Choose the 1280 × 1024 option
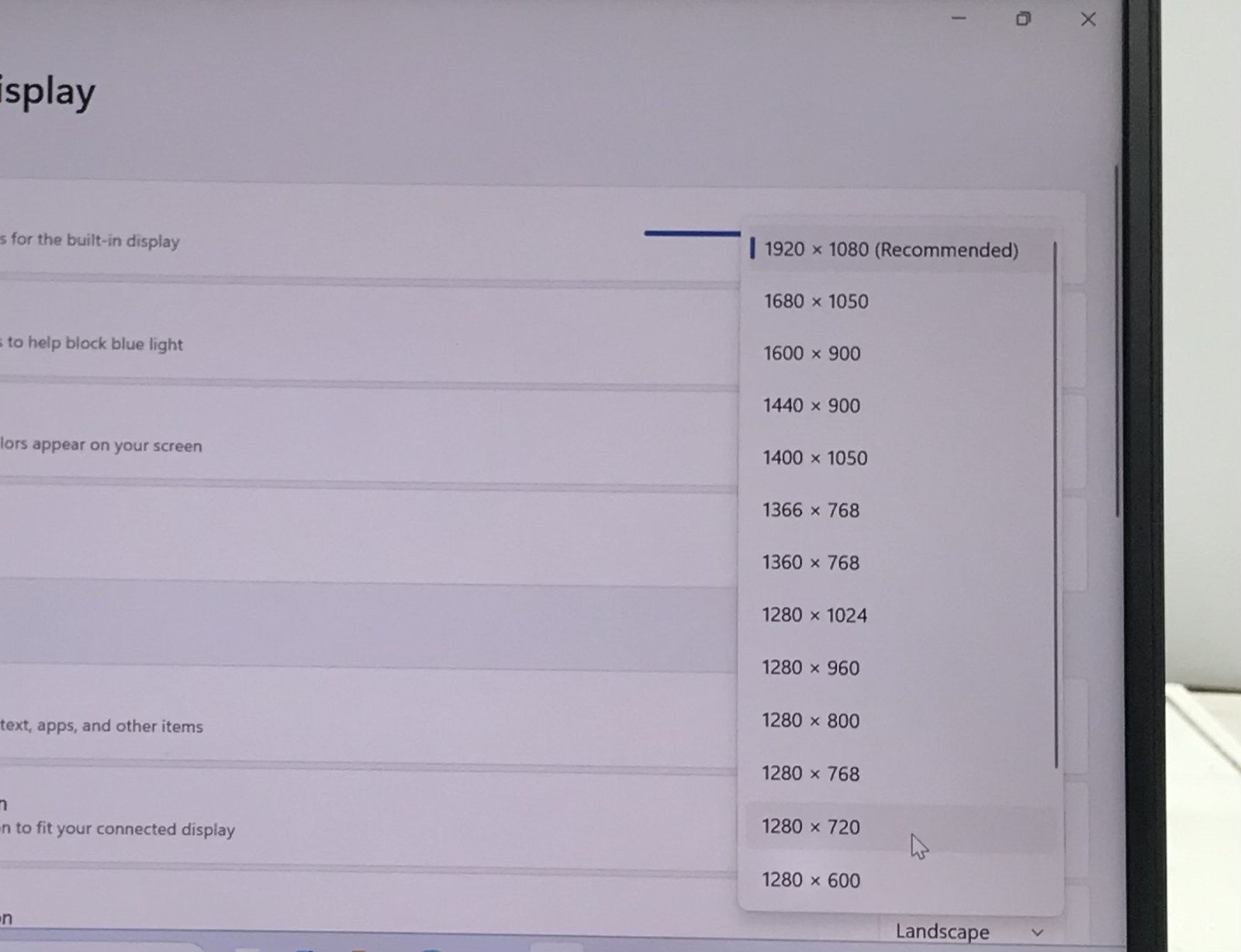1241x952 pixels. point(900,616)
